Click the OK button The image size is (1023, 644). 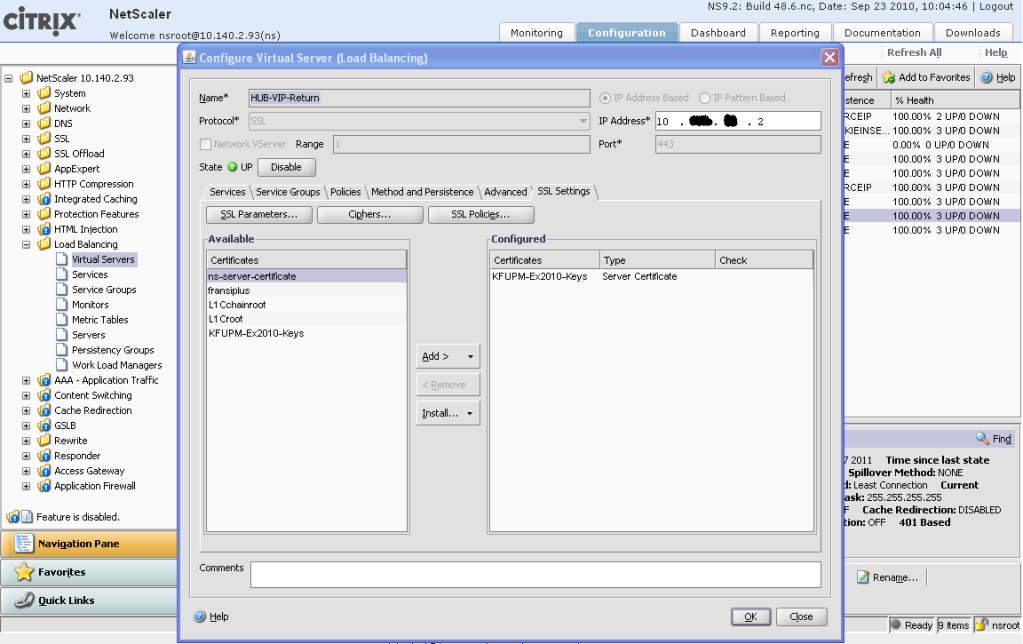[x=751, y=617]
